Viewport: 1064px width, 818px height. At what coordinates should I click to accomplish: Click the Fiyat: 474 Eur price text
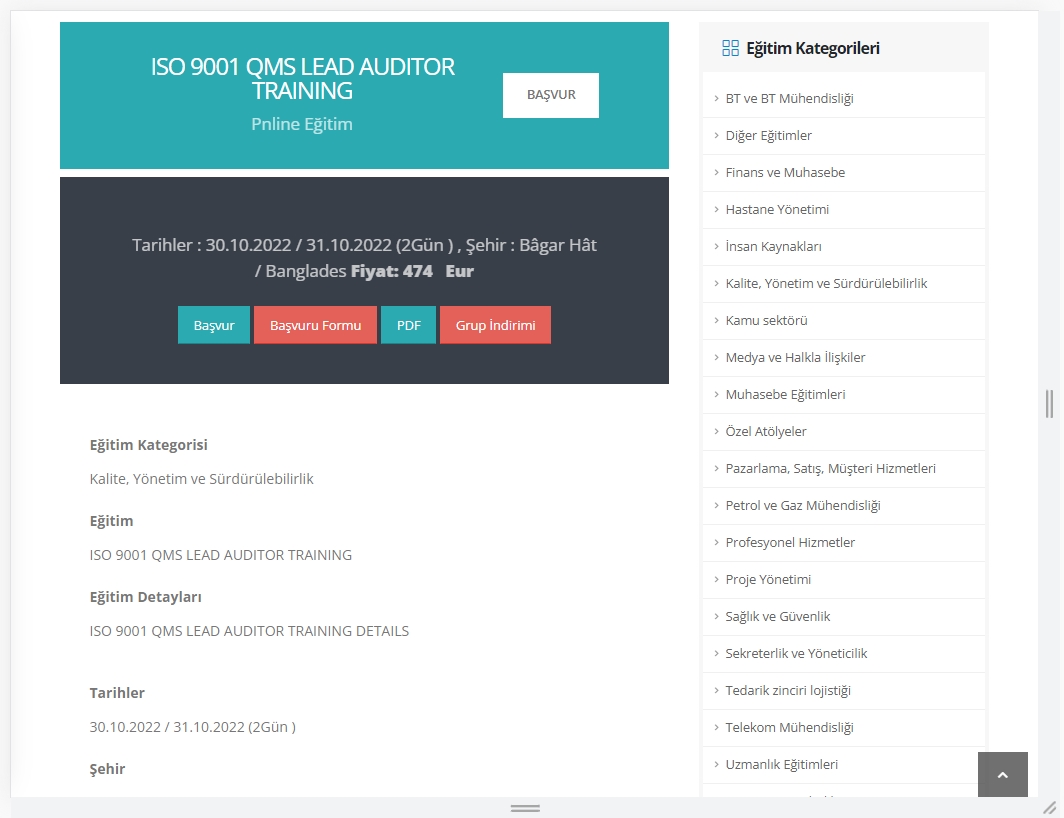tap(412, 272)
